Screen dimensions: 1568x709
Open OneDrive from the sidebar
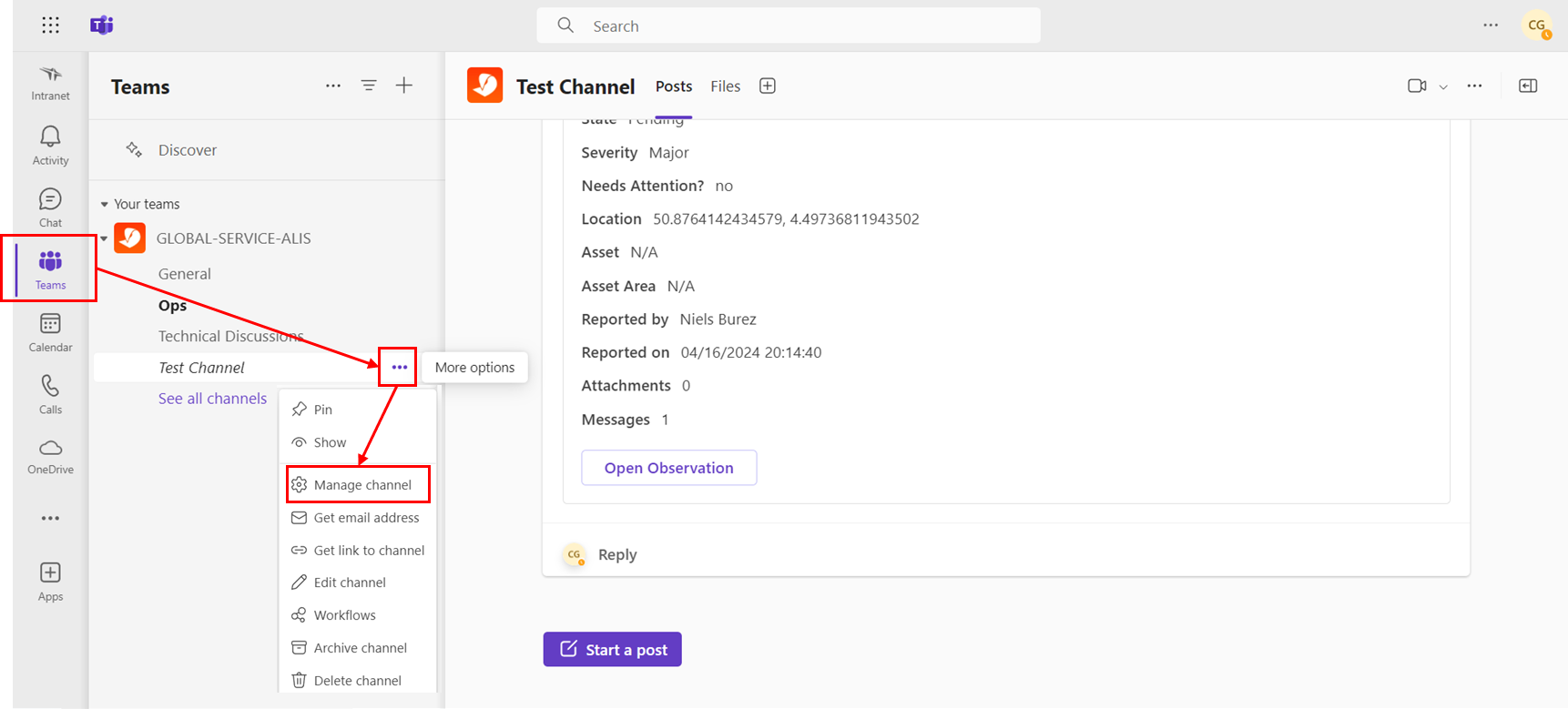(x=50, y=456)
